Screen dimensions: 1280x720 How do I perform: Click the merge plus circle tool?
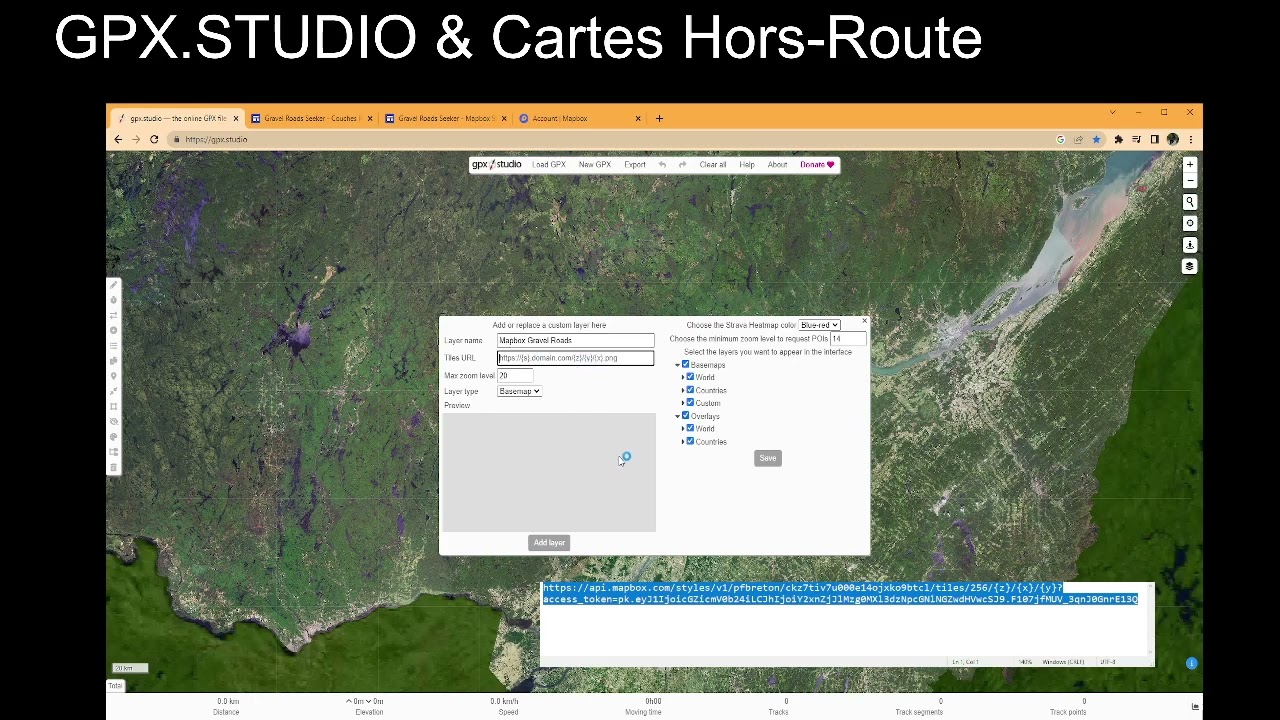pyautogui.click(x=114, y=330)
